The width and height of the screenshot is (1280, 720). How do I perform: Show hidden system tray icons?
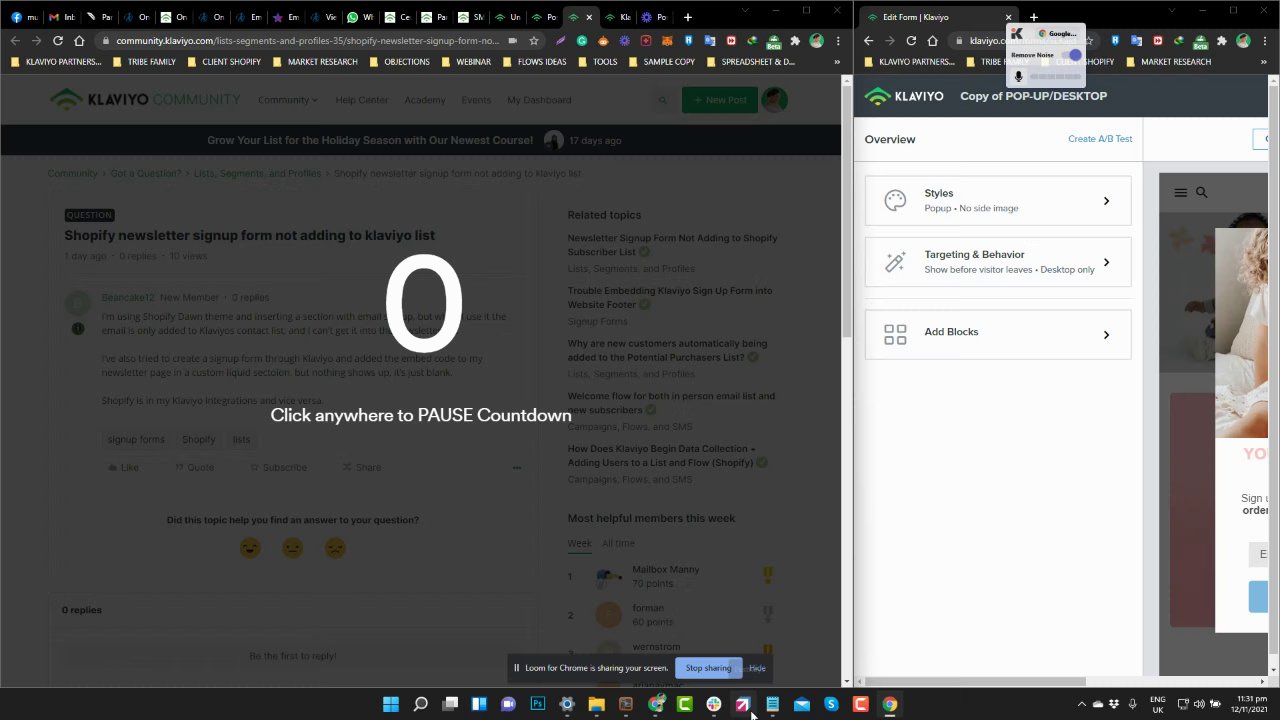(x=1081, y=704)
